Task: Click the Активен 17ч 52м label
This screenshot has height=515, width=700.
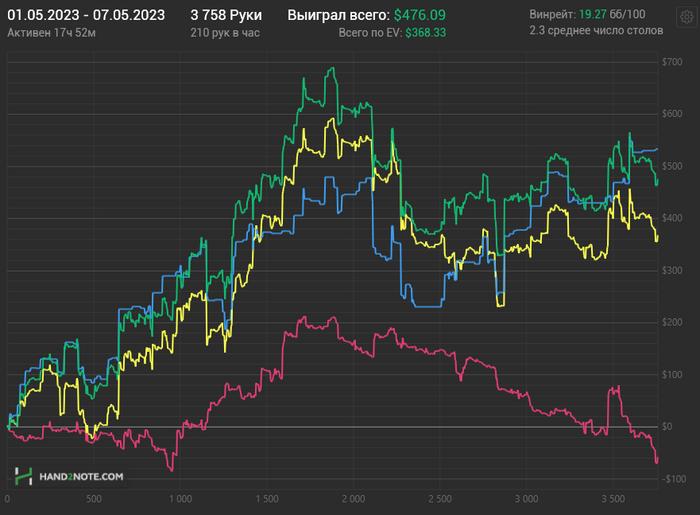Action: point(51,33)
